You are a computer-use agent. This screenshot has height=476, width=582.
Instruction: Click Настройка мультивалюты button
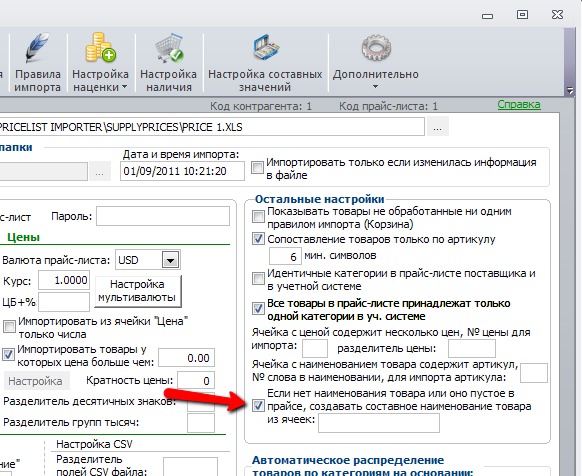(x=137, y=291)
